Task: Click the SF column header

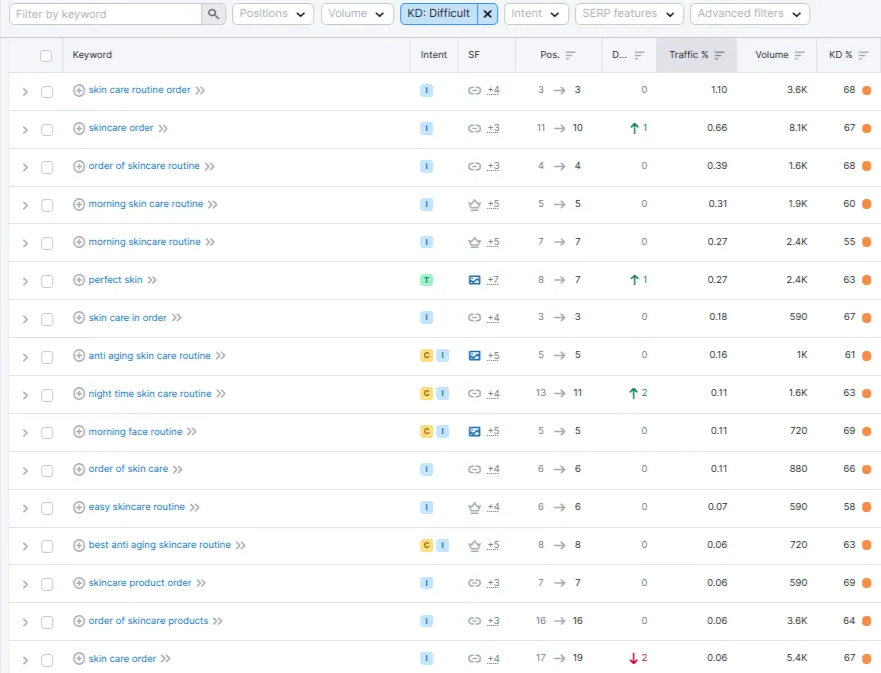Action: point(474,55)
